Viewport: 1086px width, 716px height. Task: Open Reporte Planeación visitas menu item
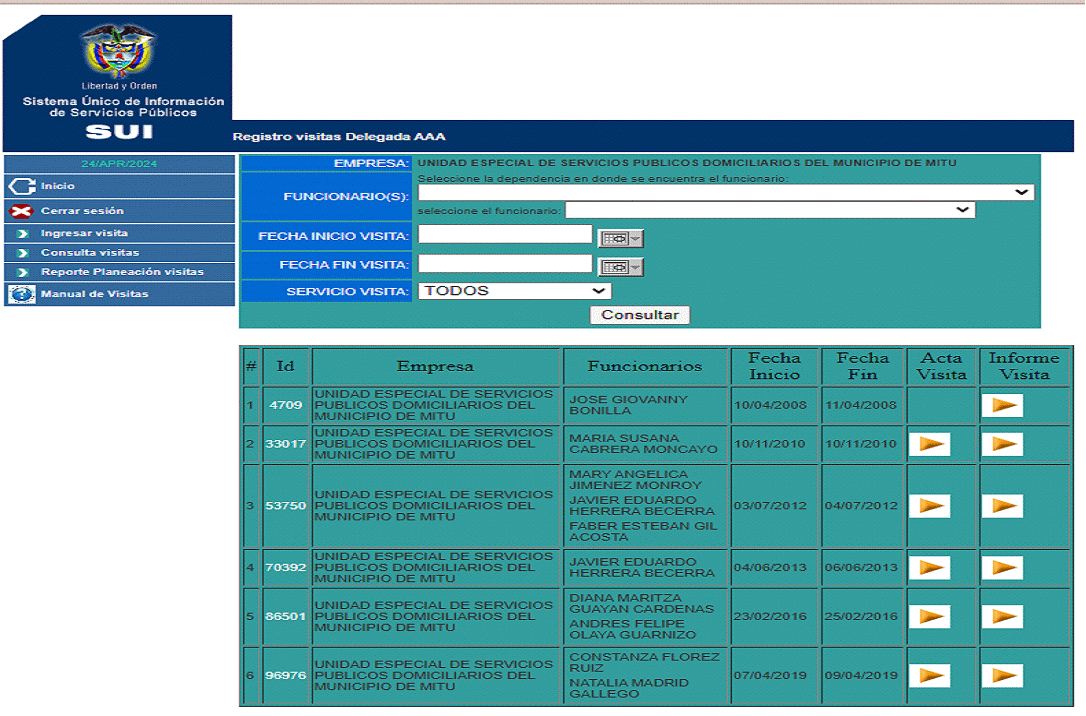(x=121, y=272)
